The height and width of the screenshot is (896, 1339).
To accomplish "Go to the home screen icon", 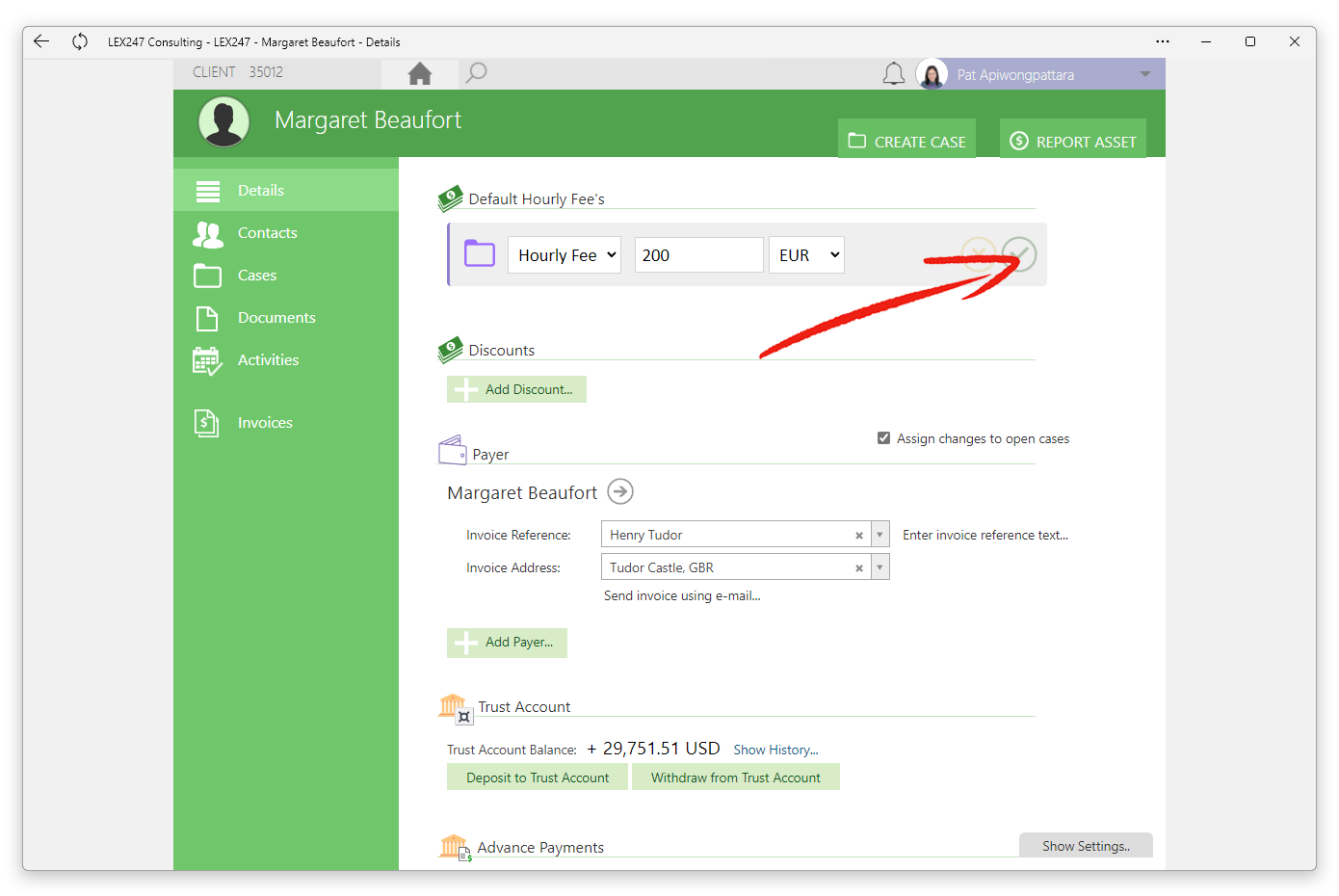I will [420, 74].
